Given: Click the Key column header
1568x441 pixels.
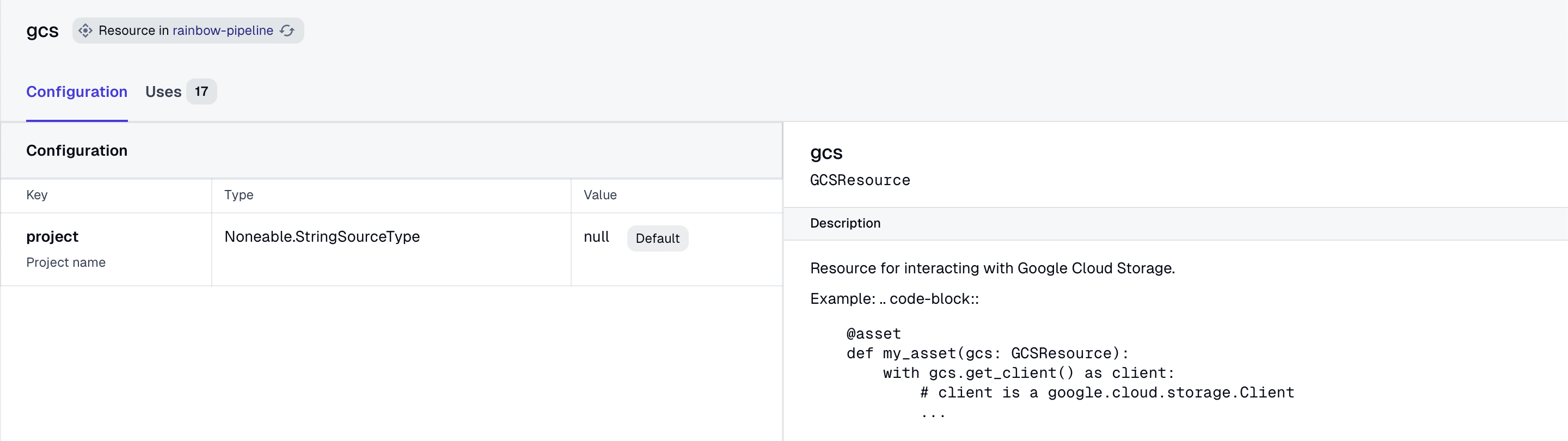Looking at the screenshot, I should click(37, 195).
